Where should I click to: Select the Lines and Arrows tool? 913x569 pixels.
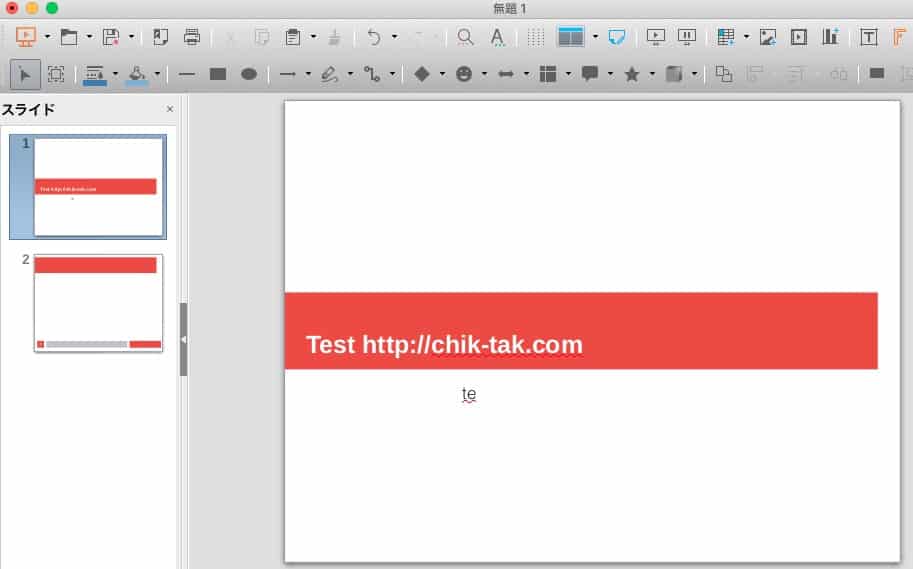(288, 74)
